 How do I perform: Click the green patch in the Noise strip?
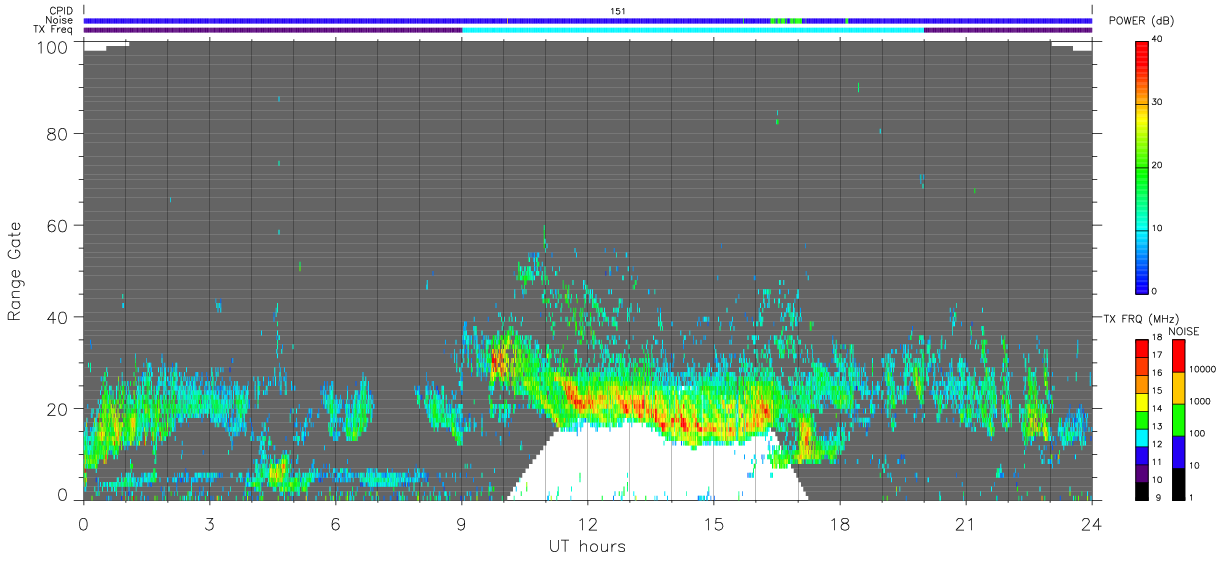(x=786, y=20)
